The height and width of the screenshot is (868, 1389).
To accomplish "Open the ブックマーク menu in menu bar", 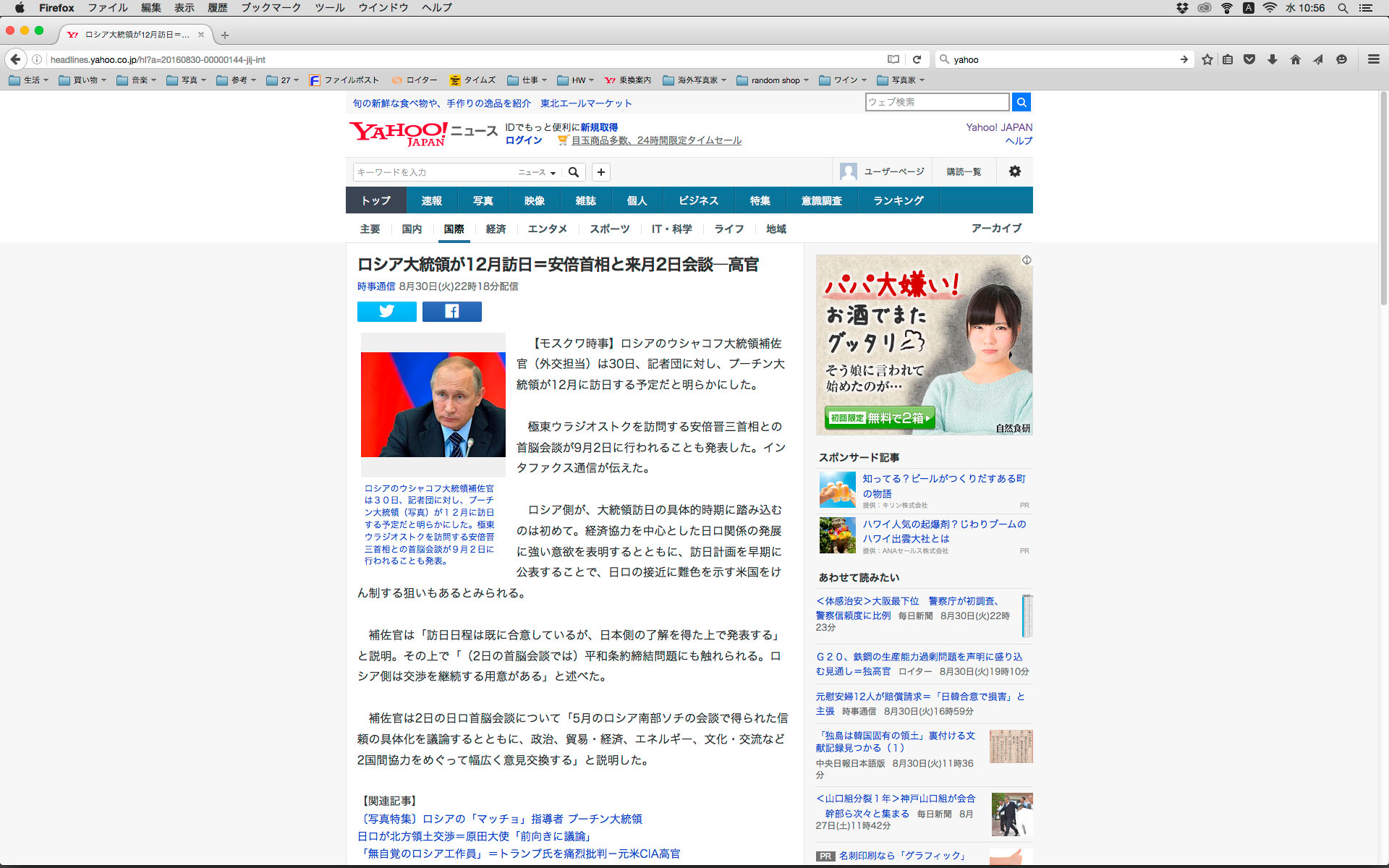I will click(x=271, y=8).
